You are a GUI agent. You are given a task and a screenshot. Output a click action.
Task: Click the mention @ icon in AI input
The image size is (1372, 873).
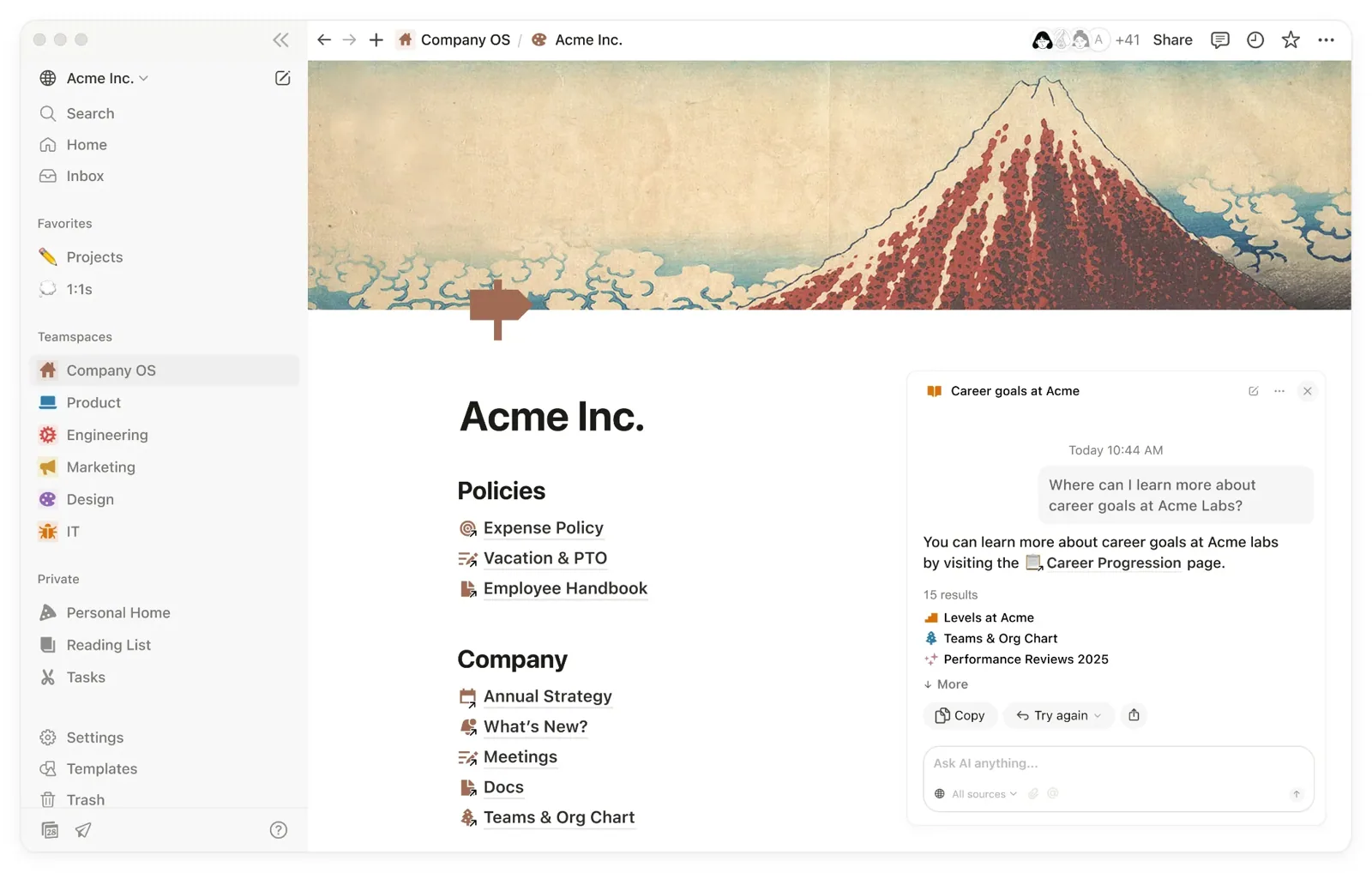(x=1053, y=793)
